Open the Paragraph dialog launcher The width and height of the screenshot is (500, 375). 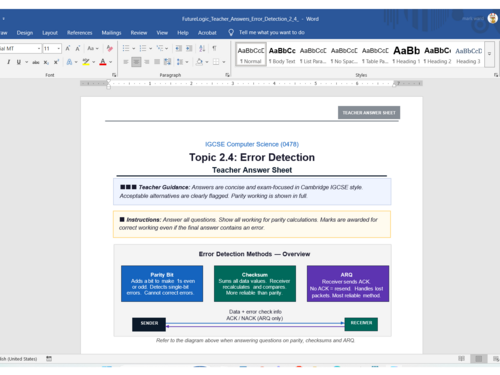[228, 75]
